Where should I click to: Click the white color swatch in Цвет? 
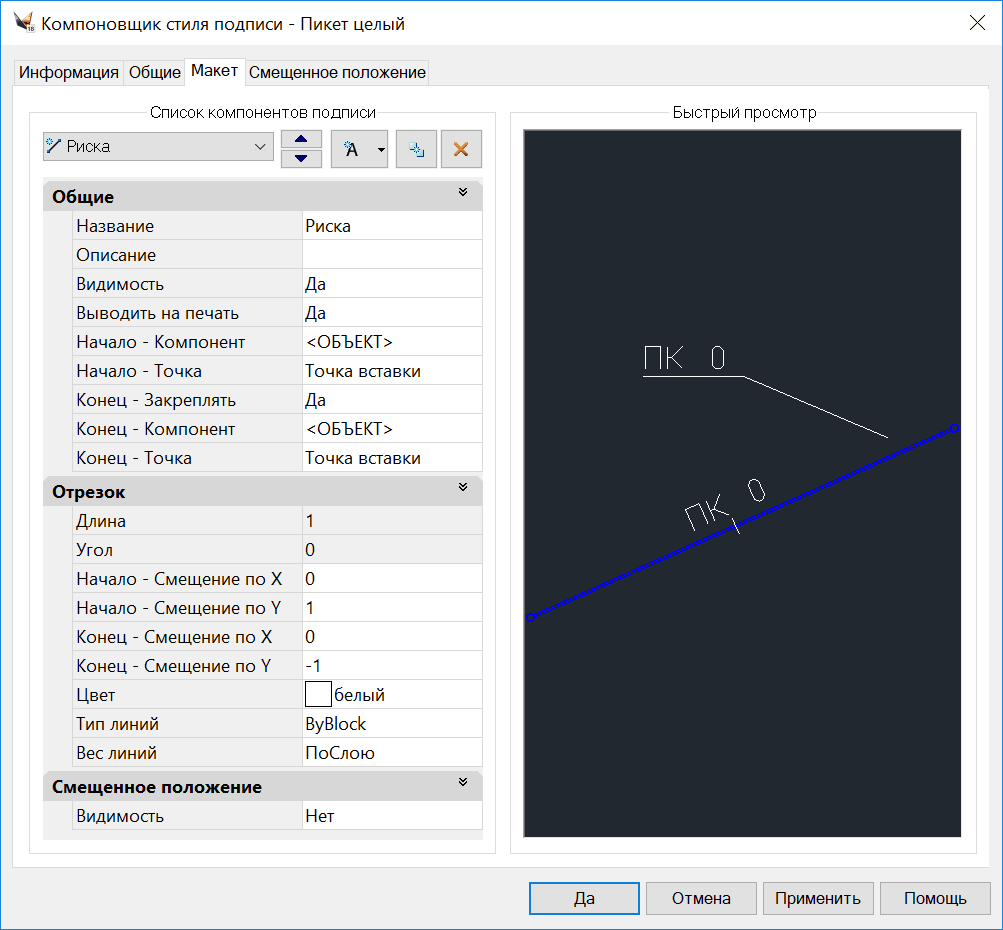[x=318, y=695]
